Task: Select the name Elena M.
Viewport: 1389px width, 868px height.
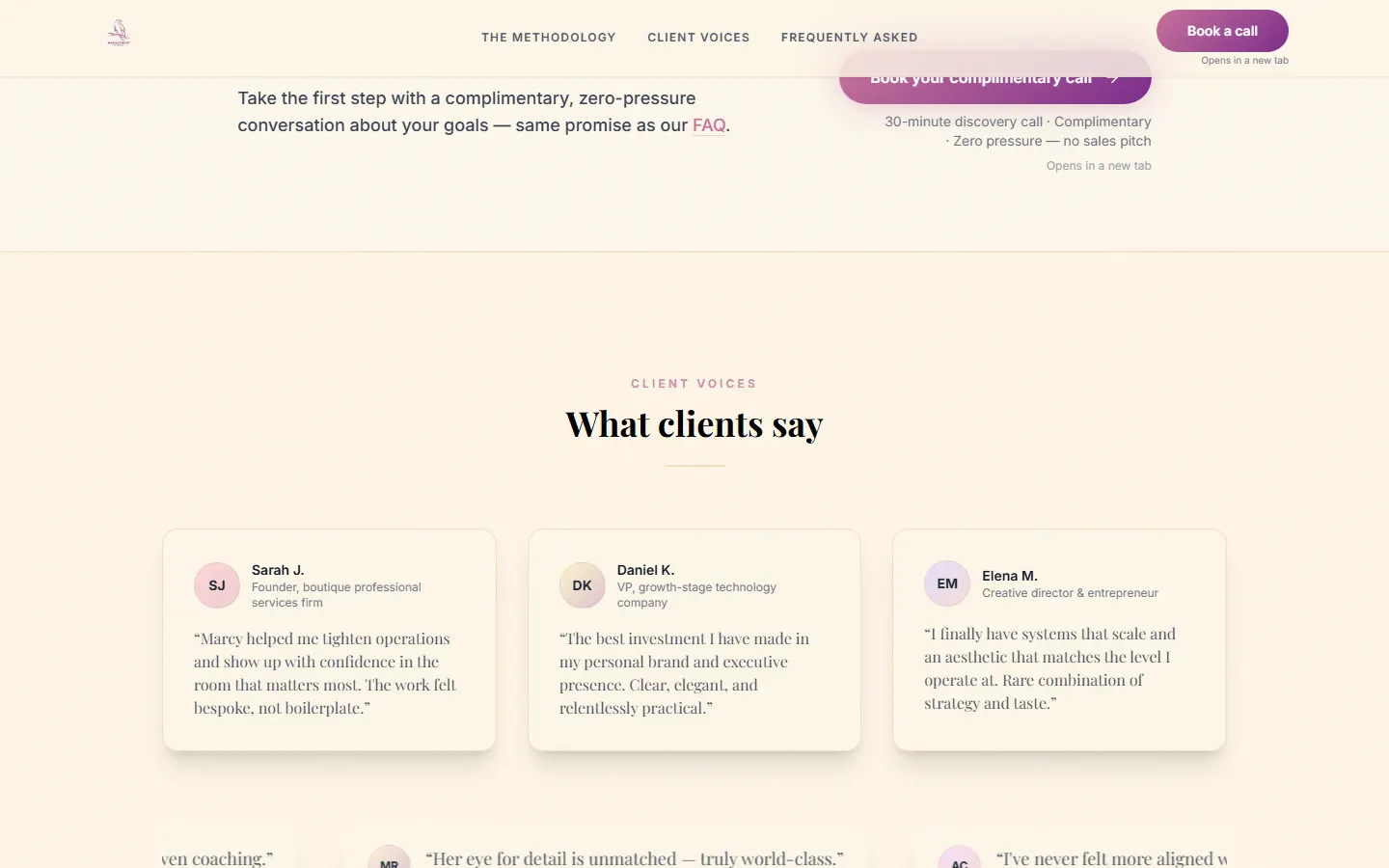Action: (x=1010, y=576)
